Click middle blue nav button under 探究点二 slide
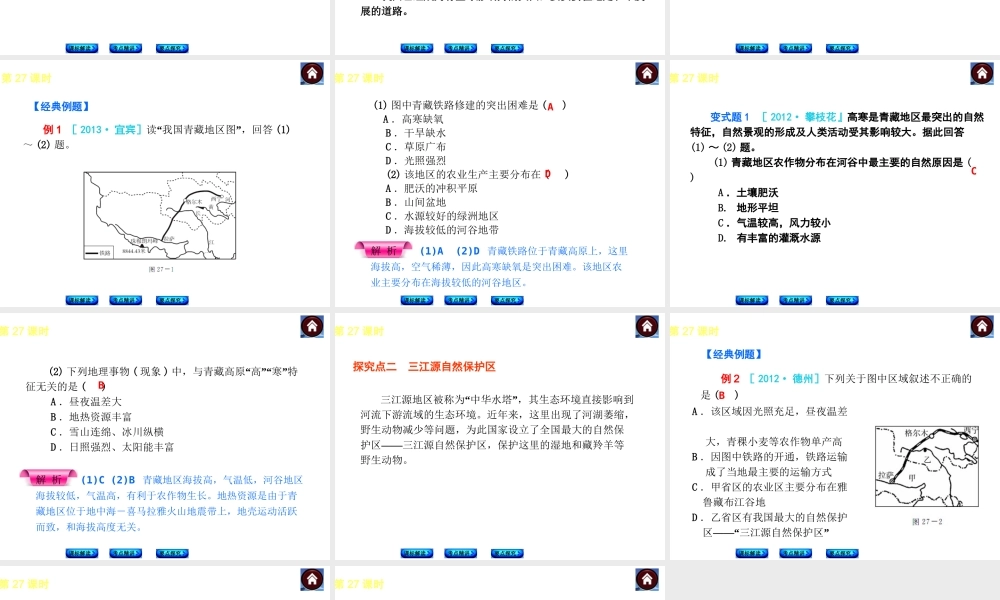1000x600 pixels. coord(460,553)
